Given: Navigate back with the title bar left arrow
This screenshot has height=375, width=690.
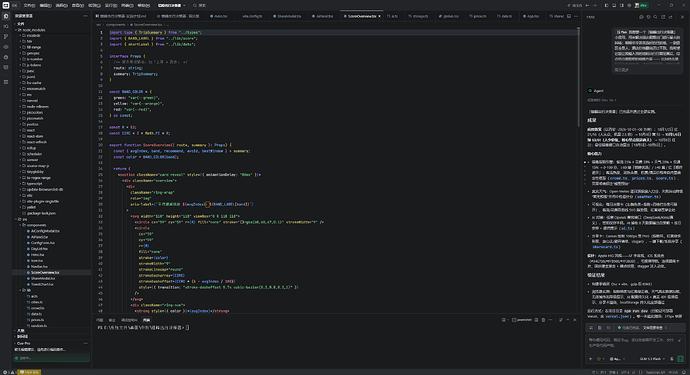Looking at the screenshot, I should [x=587, y=5].
